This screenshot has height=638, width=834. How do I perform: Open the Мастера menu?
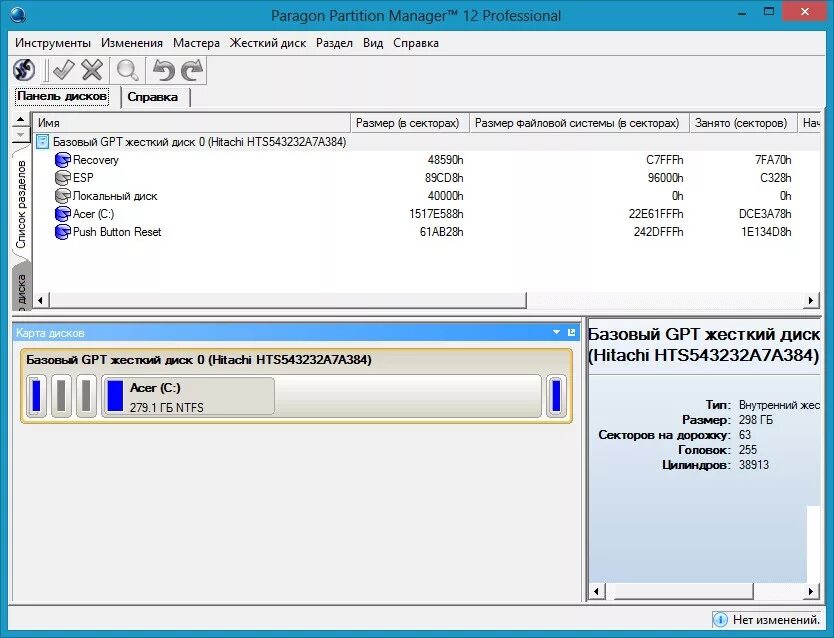pos(196,43)
